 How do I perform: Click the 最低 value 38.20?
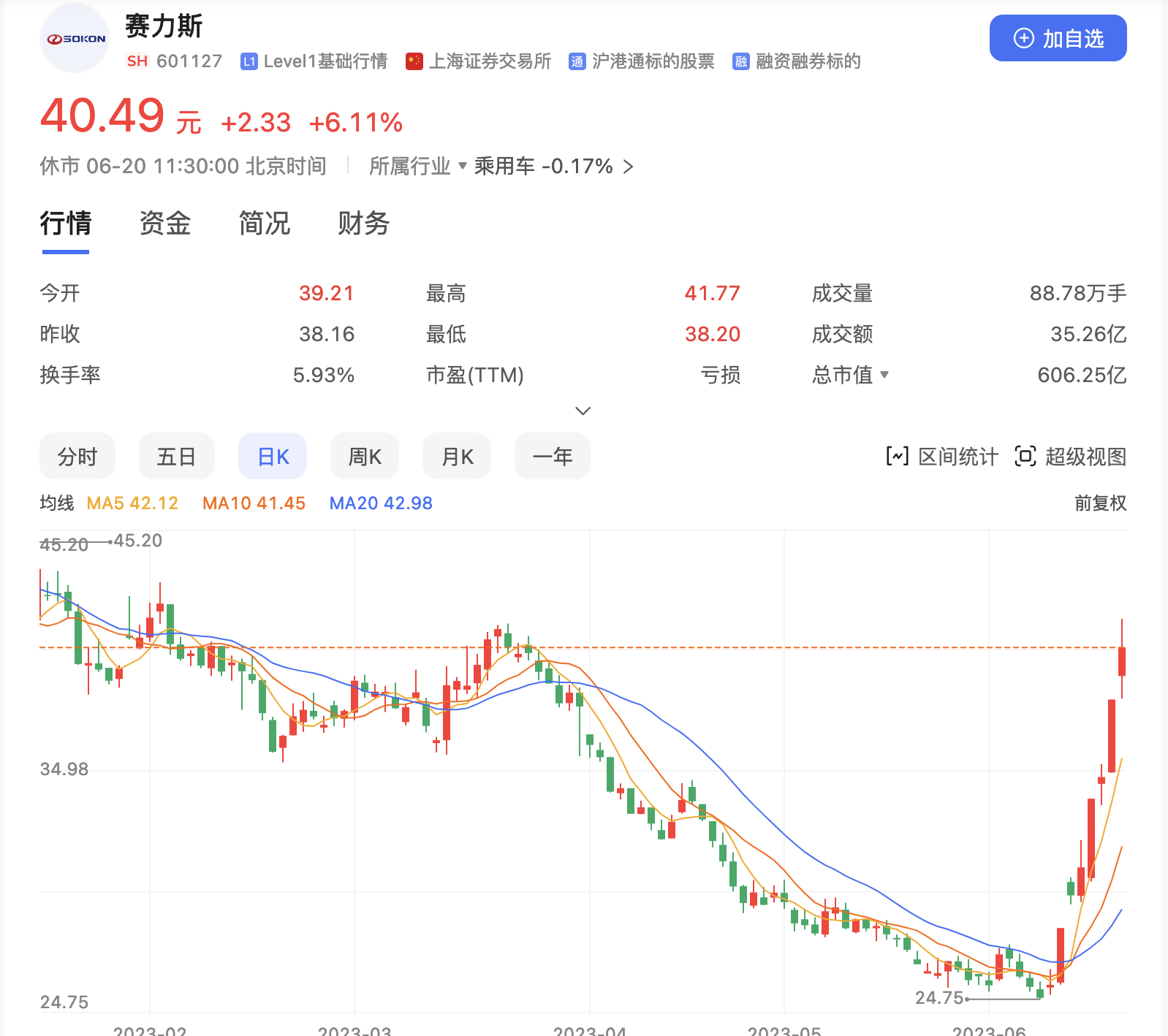pyautogui.click(x=713, y=334)
